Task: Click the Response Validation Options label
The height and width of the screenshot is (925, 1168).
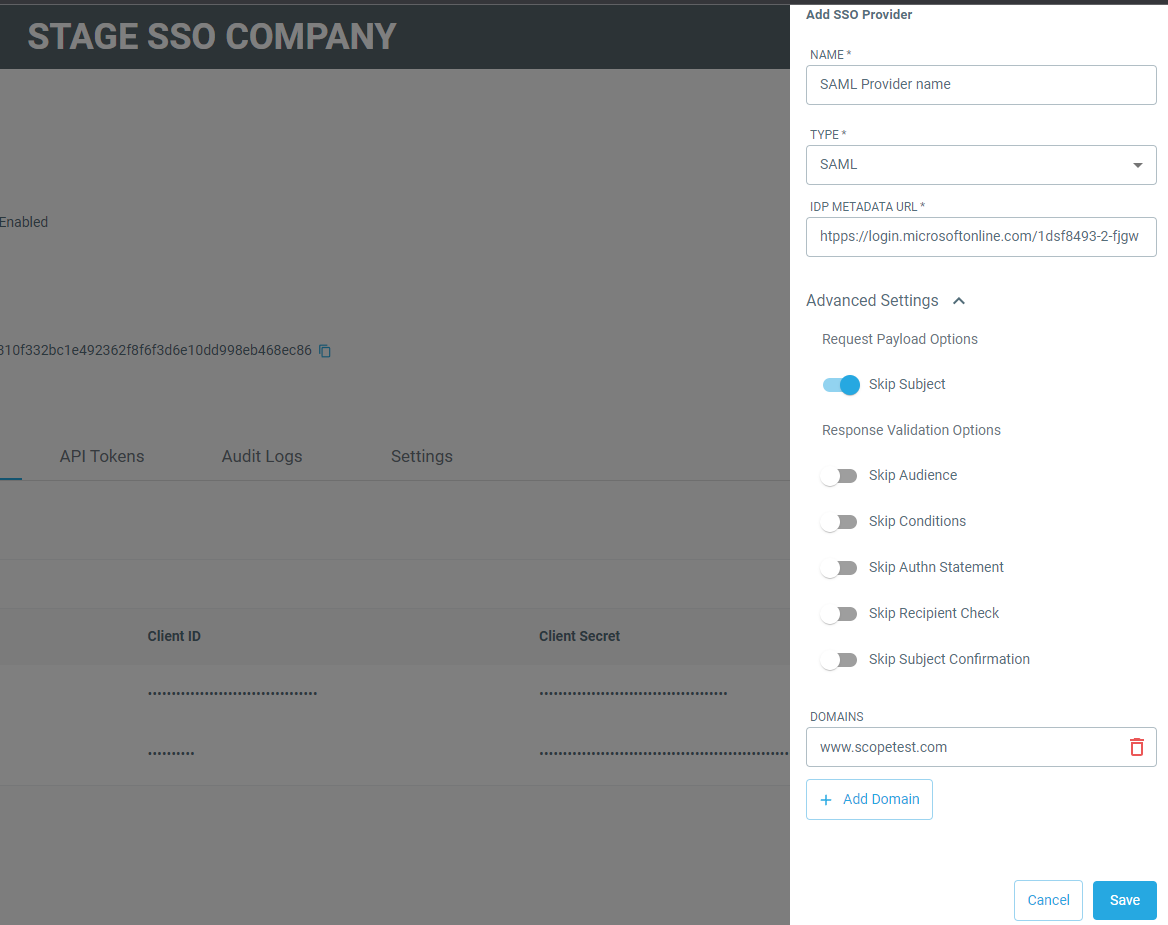Action: (911, 430)
